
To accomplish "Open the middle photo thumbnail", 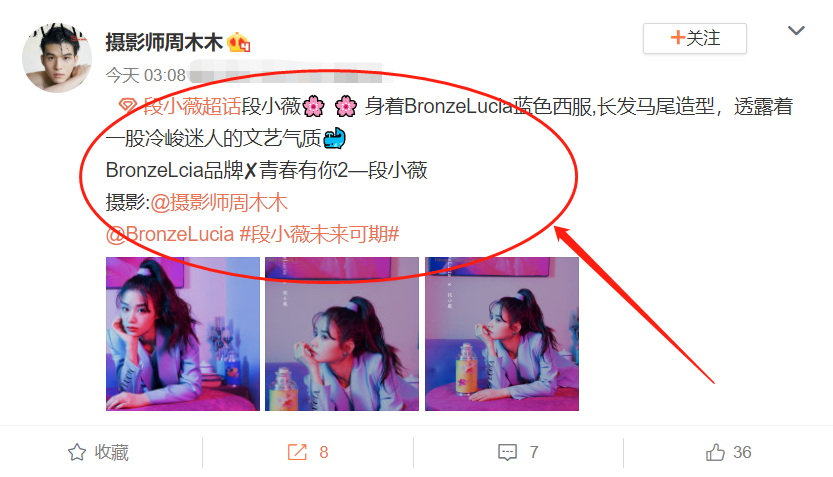I will [342, 334].
